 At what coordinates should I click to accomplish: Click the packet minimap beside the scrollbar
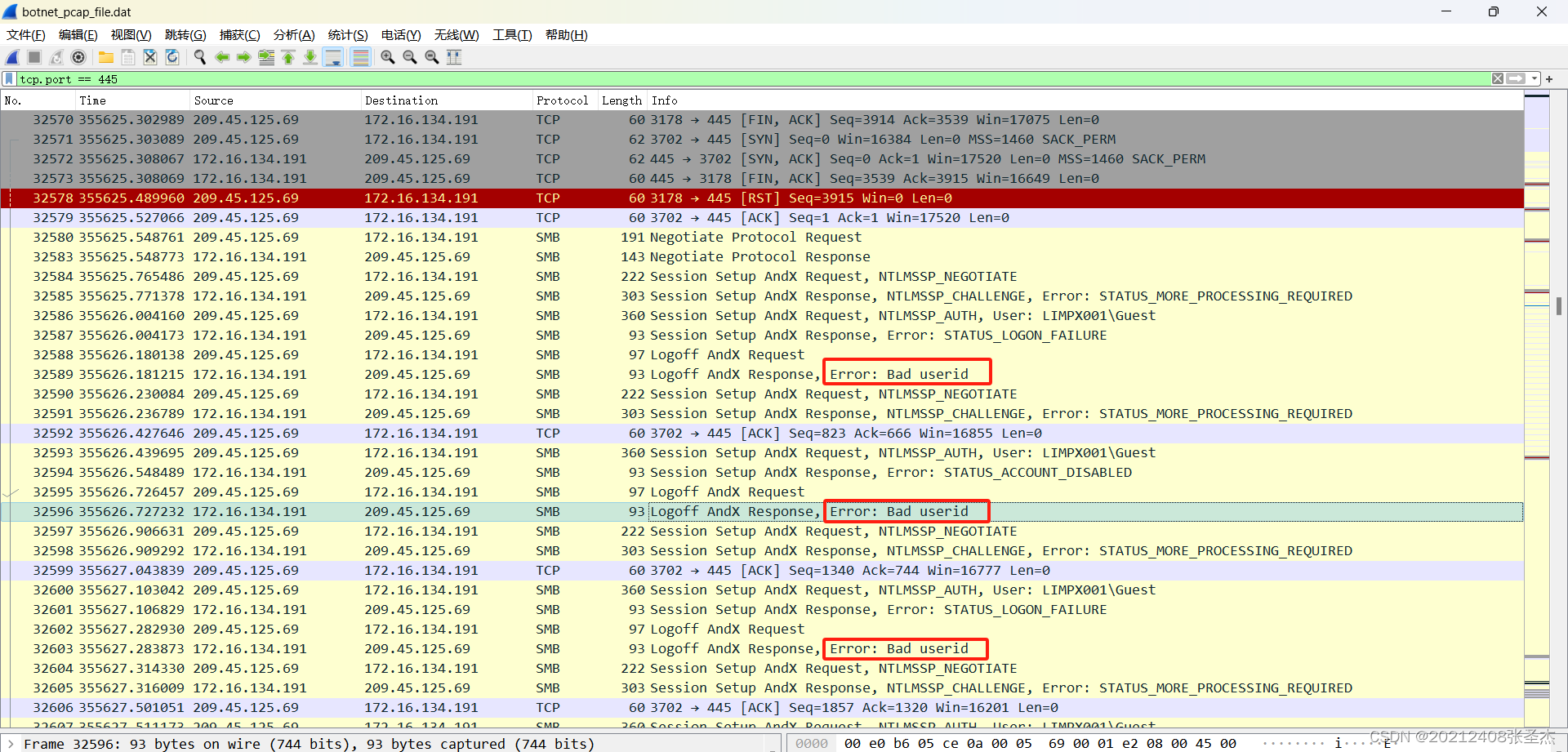coord(1537,408)
